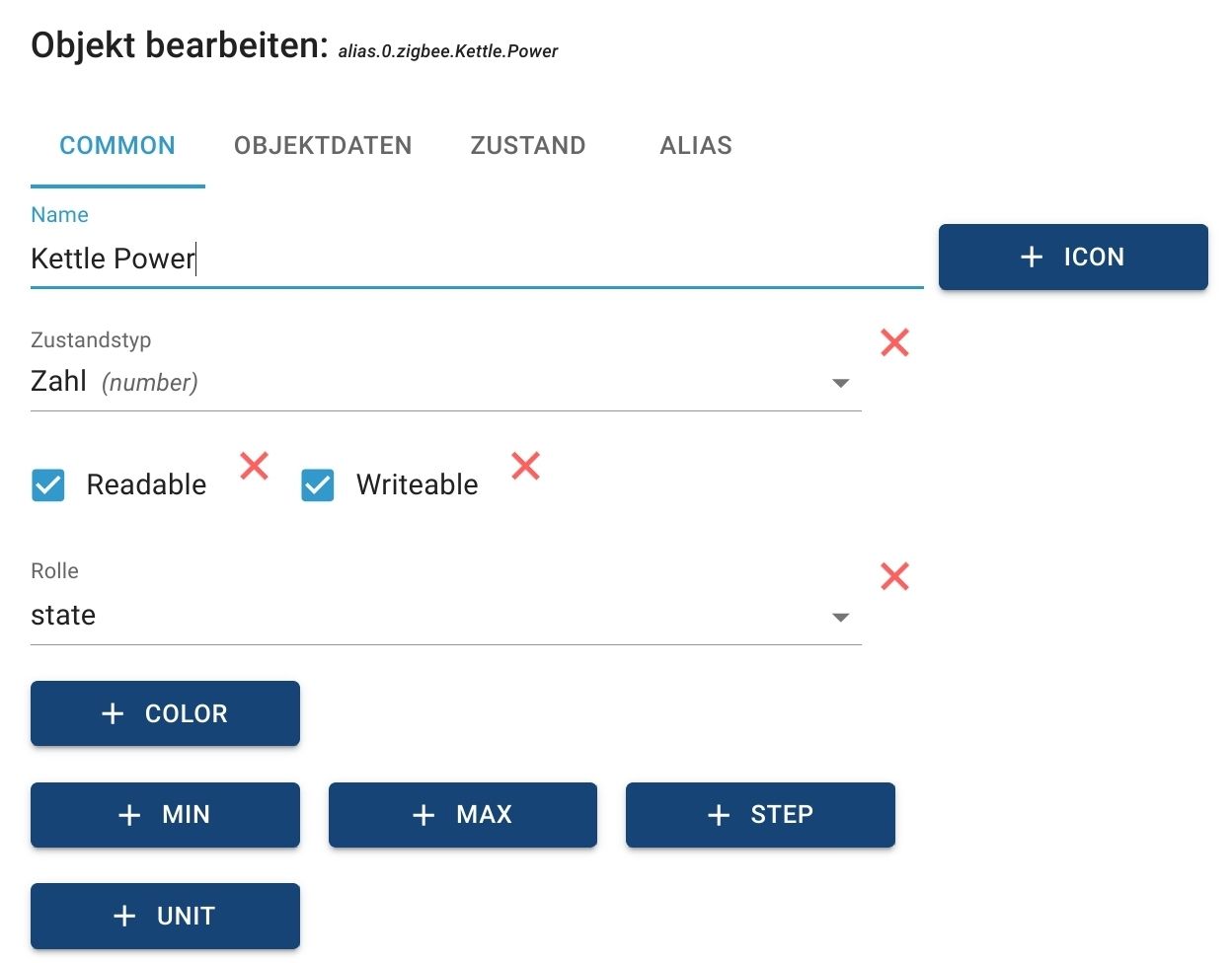
Task: Uncheck the Writeable checkbox
Action: pos(318,485)
